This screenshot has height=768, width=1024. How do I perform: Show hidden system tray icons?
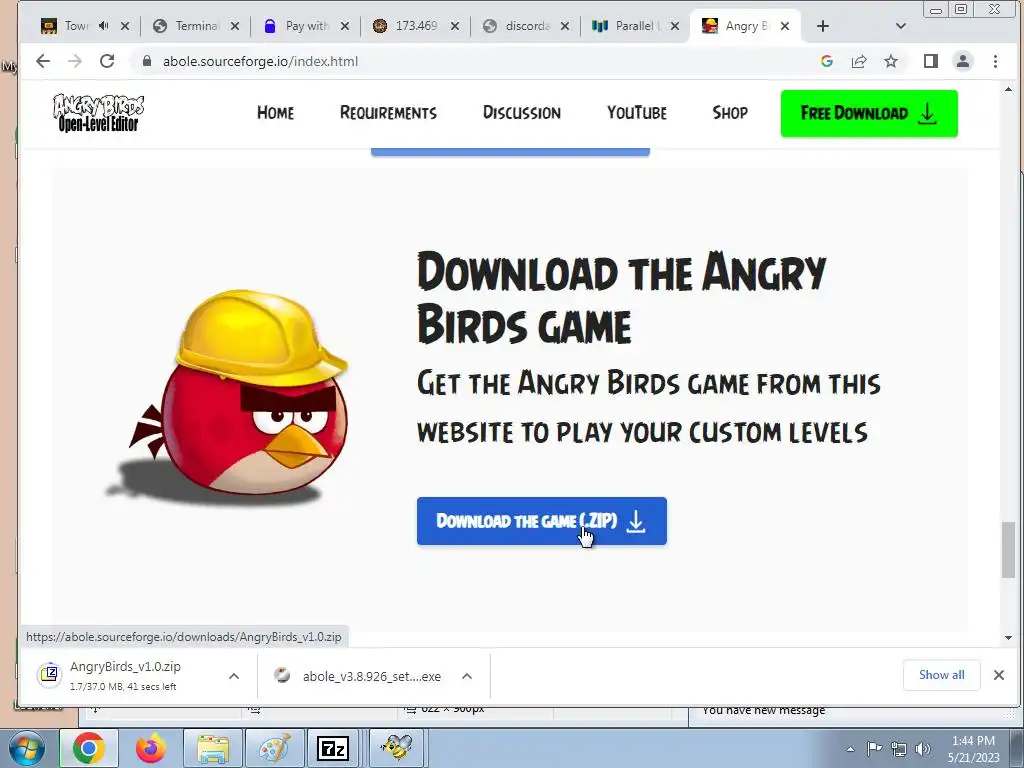pos(850,749)
